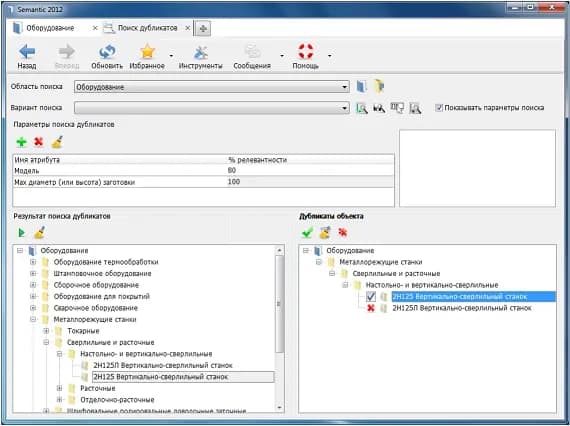The width and height of the screenshot is (570, 426).
Task: Expand the Токарные tree node
Action: point(46,331)
